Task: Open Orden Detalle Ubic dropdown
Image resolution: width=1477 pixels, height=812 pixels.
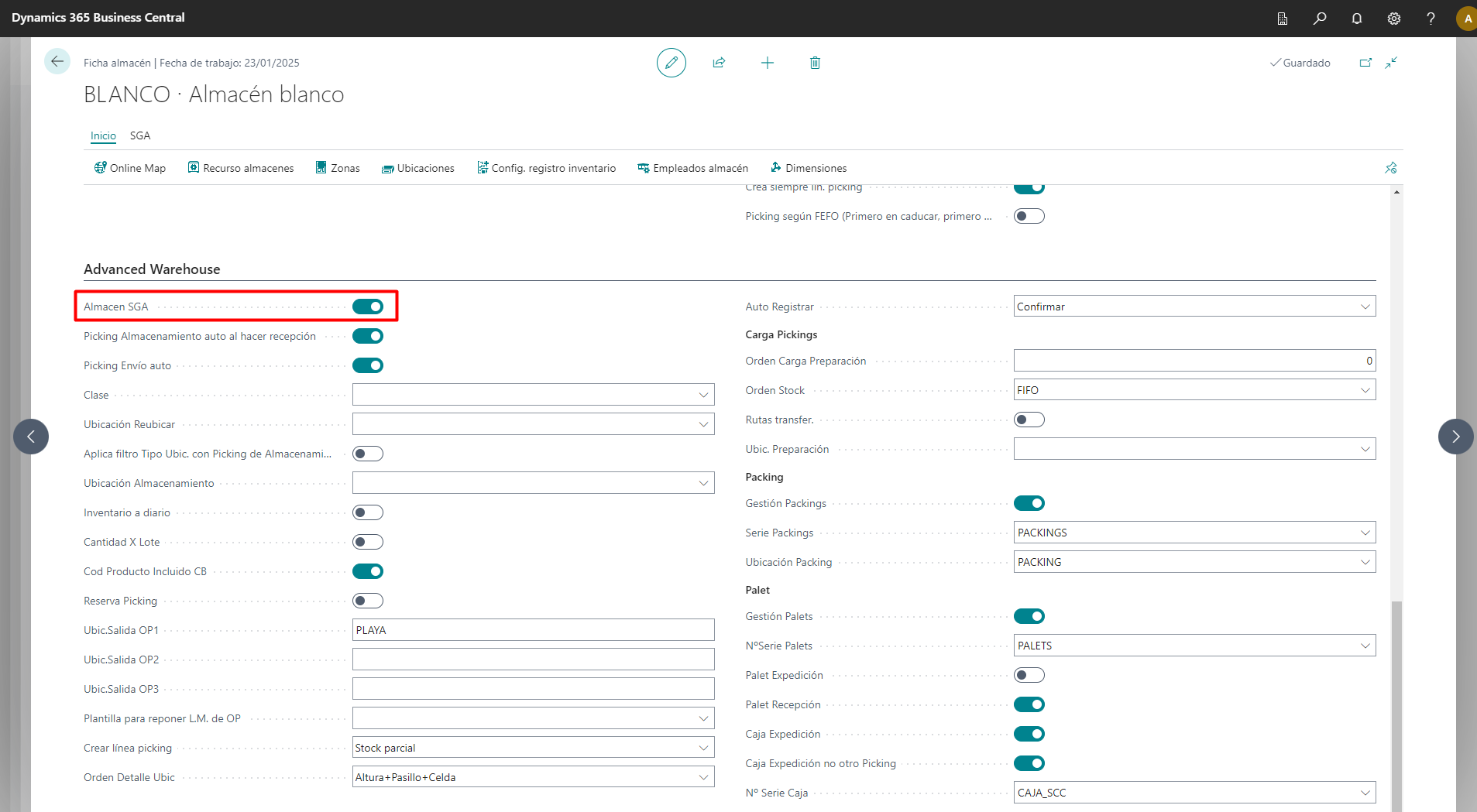Action: (x=533, y=777)
